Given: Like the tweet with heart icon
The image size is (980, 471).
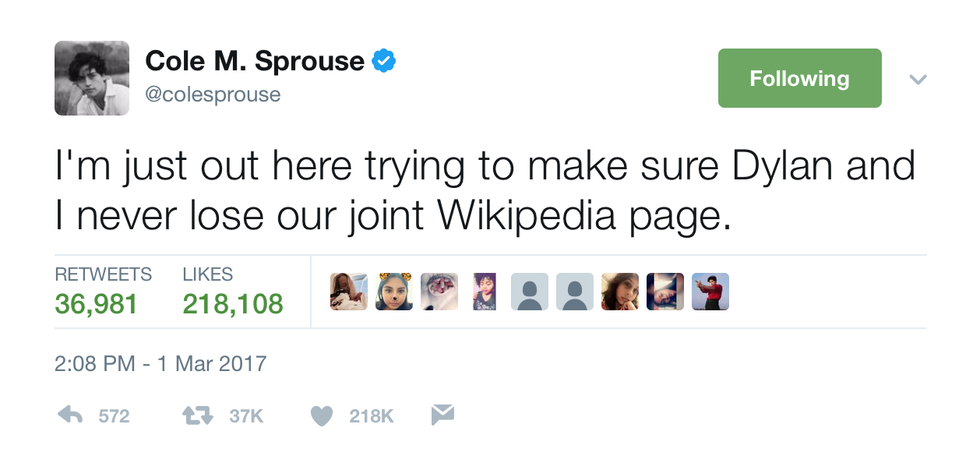Looking at the screenshot, I should [321, 415].
